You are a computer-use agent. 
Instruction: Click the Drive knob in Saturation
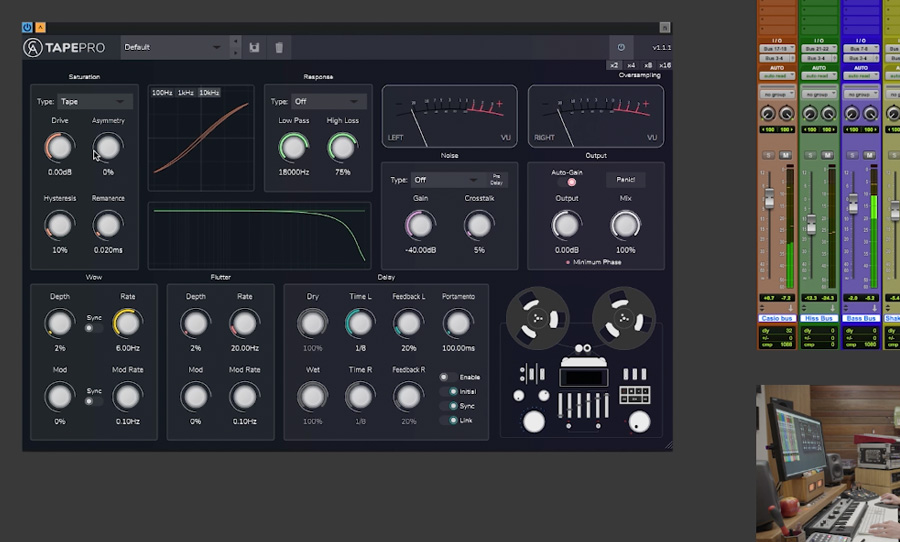click(x=59, y=147)
